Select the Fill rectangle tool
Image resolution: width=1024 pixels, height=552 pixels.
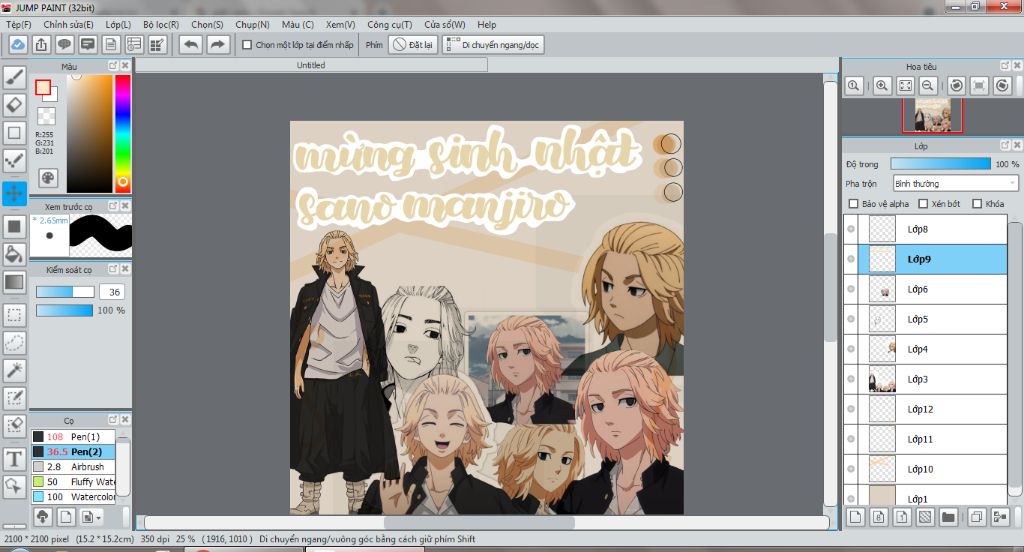tap(14, 227)
